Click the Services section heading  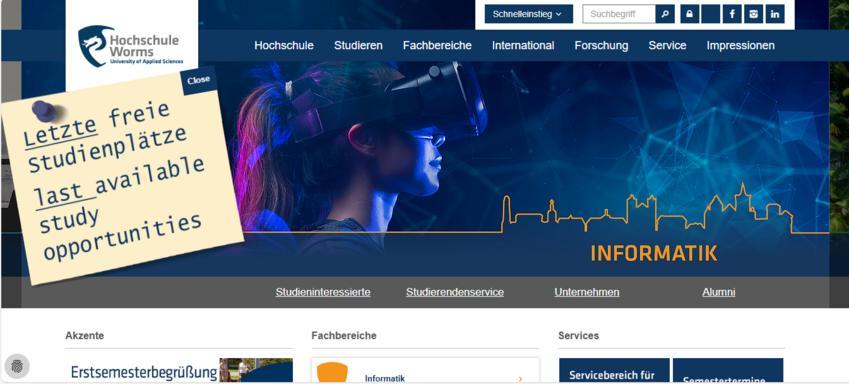point(578,336)
